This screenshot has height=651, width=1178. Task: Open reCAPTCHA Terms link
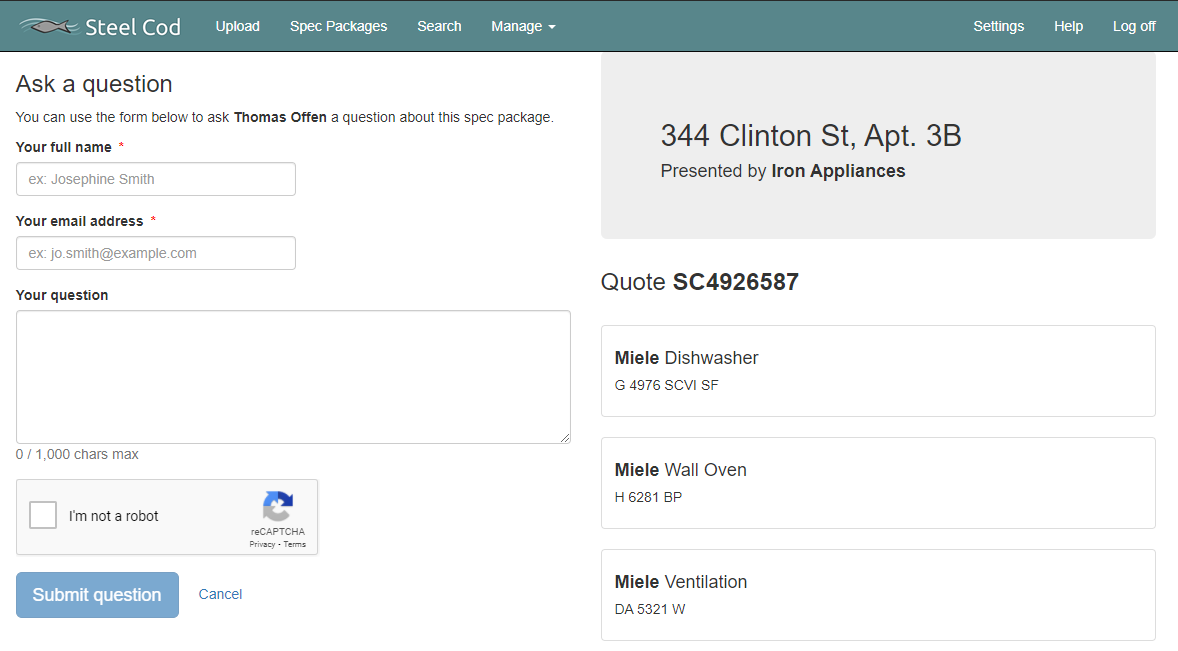[x=294, y=544]
